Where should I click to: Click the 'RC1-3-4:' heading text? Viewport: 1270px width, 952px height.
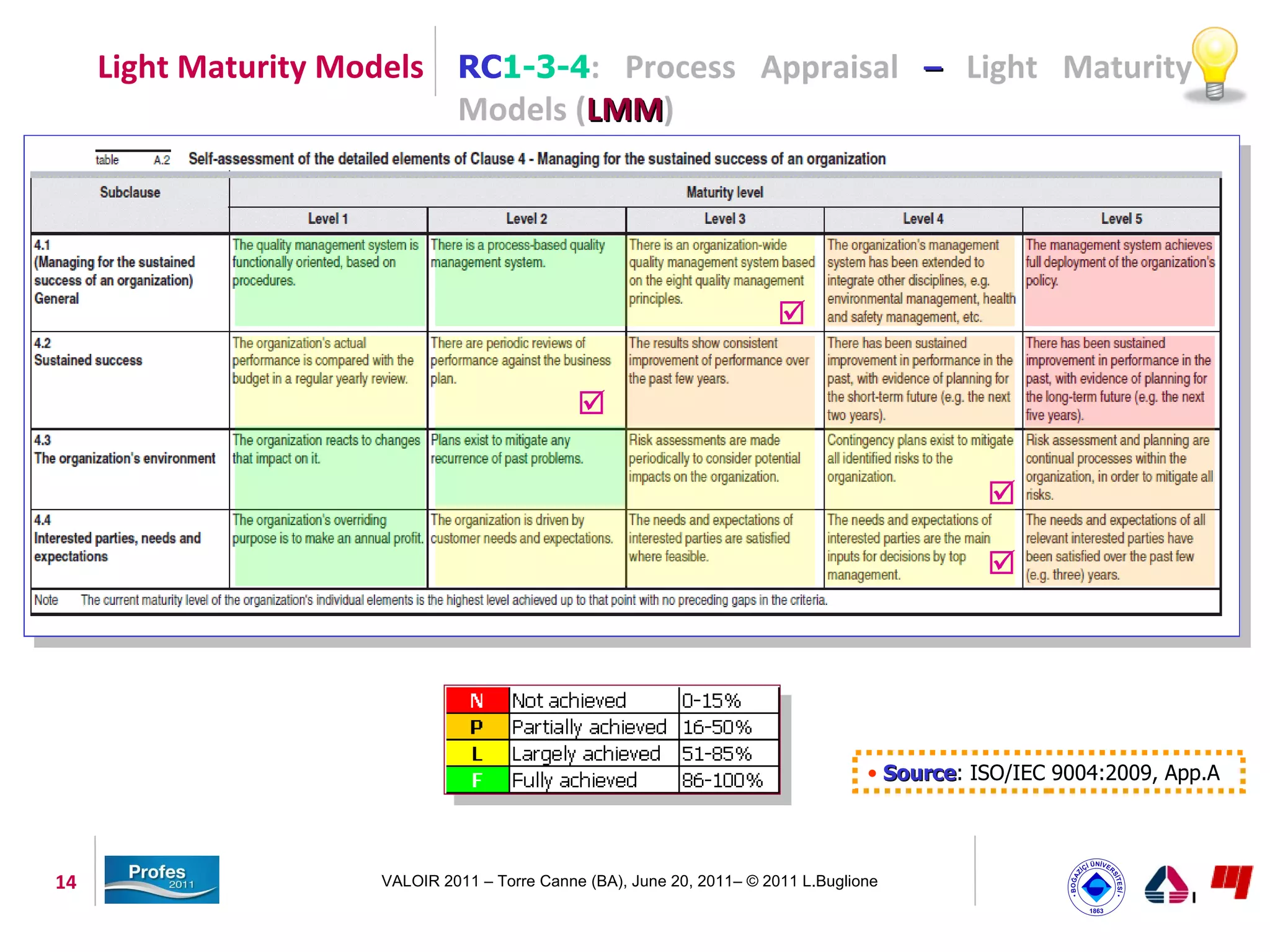[529, 67]
